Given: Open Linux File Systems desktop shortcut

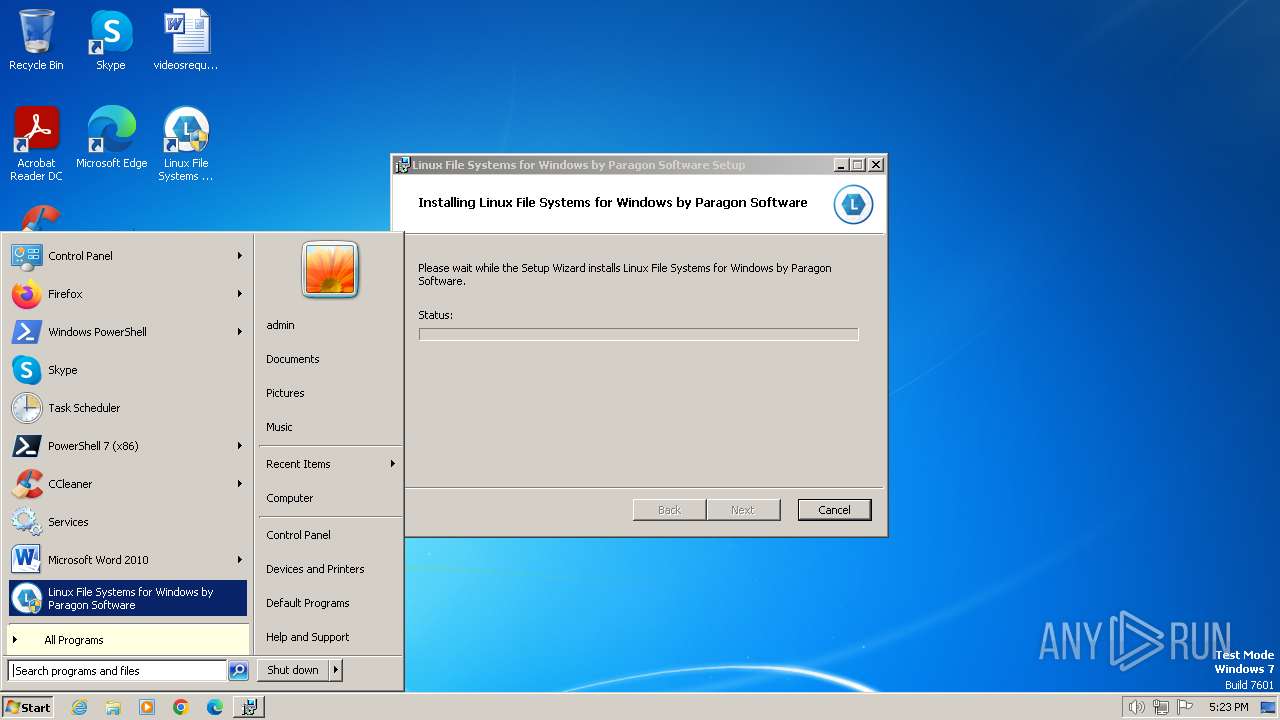Looking at the screenshot, I should pos(186,144).
